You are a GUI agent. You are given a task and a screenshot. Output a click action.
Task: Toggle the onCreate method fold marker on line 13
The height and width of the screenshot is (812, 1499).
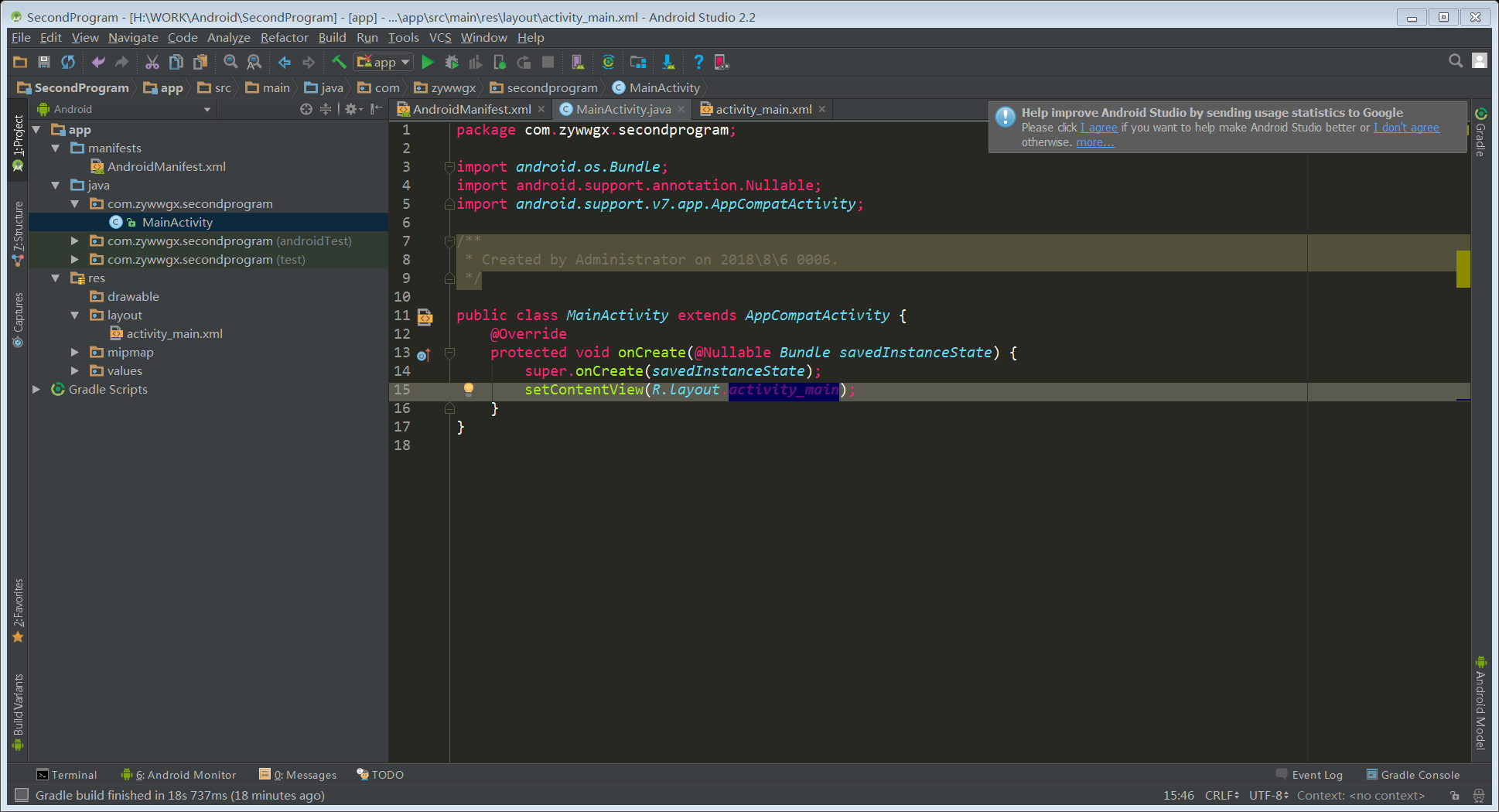click(449, 353)
